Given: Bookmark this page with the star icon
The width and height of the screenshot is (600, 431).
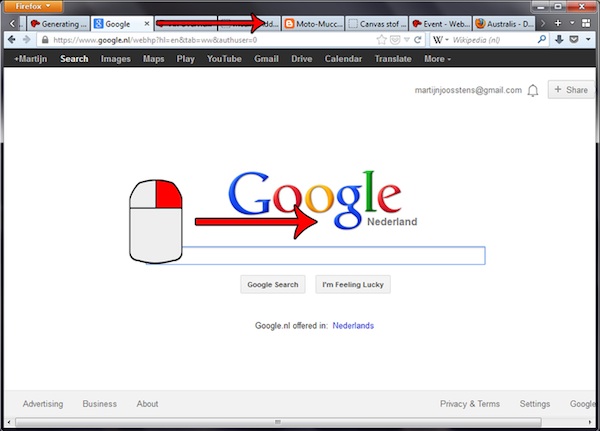Looking at the screenshot, I should [x=381, y=40].
